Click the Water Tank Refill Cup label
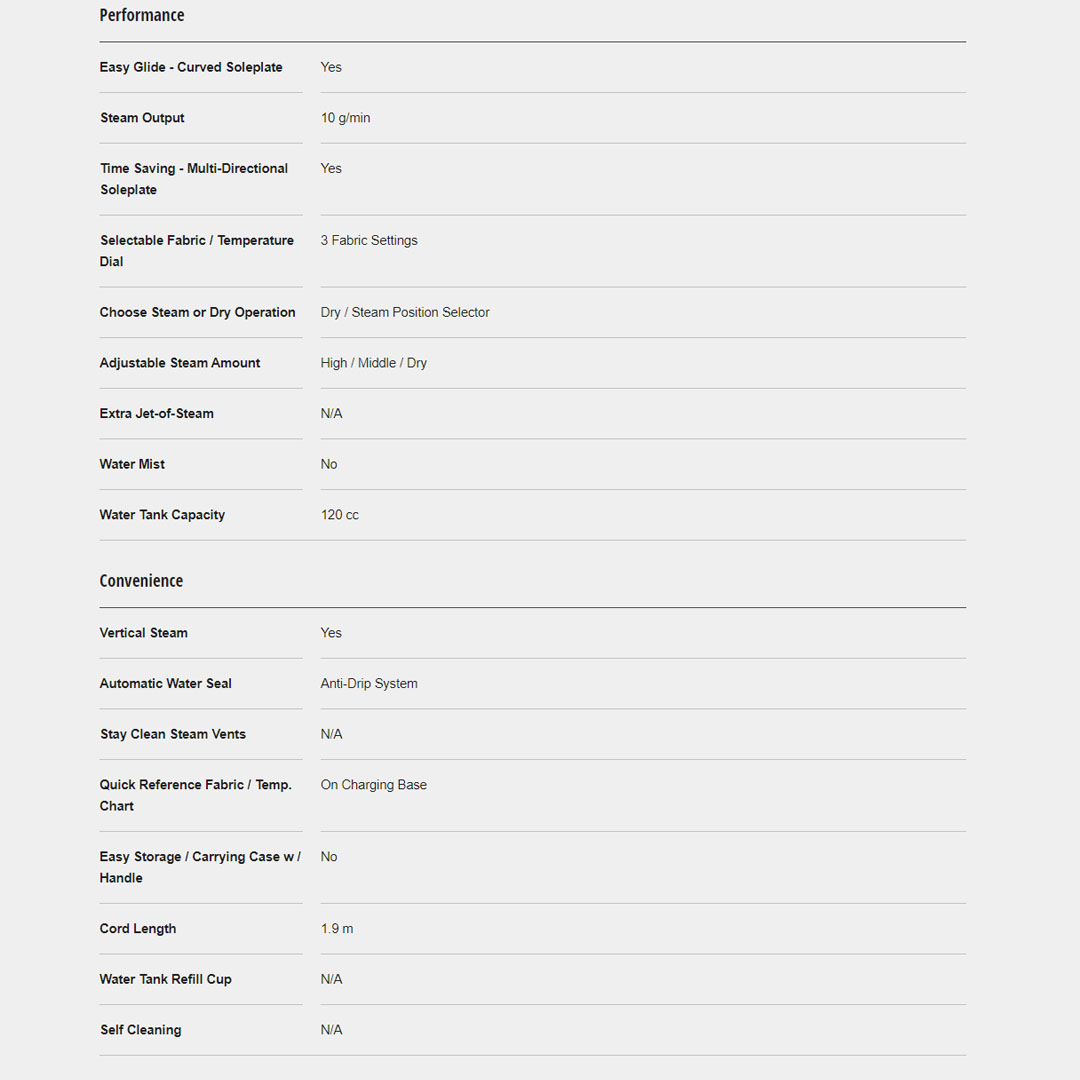 165,979
